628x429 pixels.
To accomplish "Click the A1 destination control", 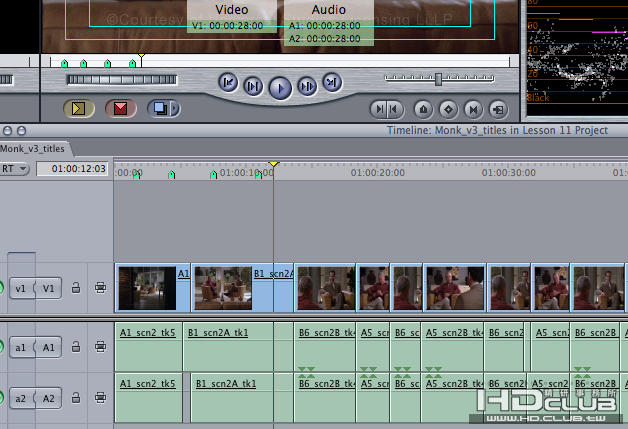I will (x=48, y=347).
